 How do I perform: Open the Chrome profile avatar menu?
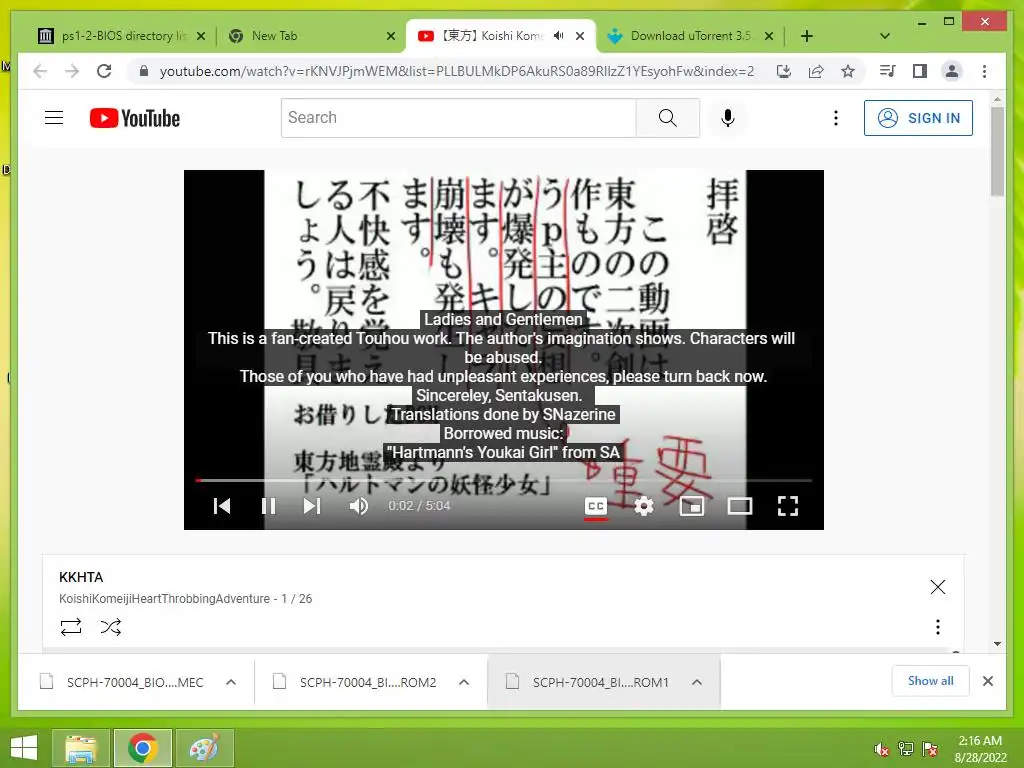[952, 71]
